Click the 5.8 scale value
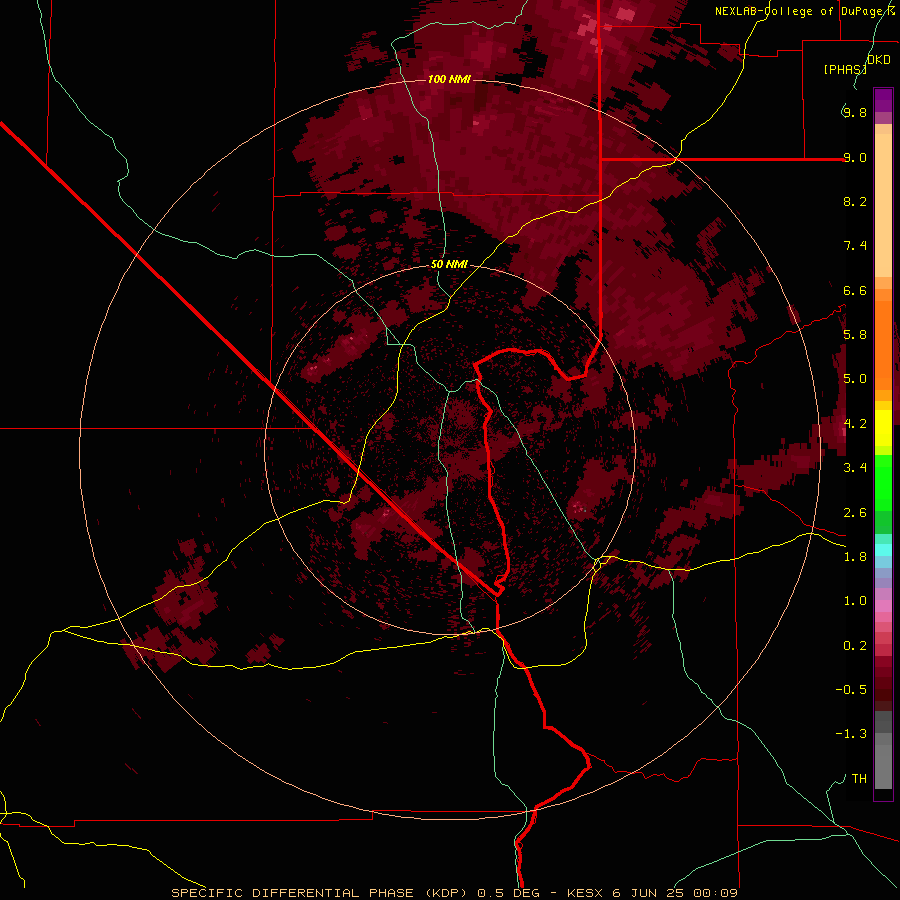900x900 pixels. pyautogui.click(x=855, y=335)
